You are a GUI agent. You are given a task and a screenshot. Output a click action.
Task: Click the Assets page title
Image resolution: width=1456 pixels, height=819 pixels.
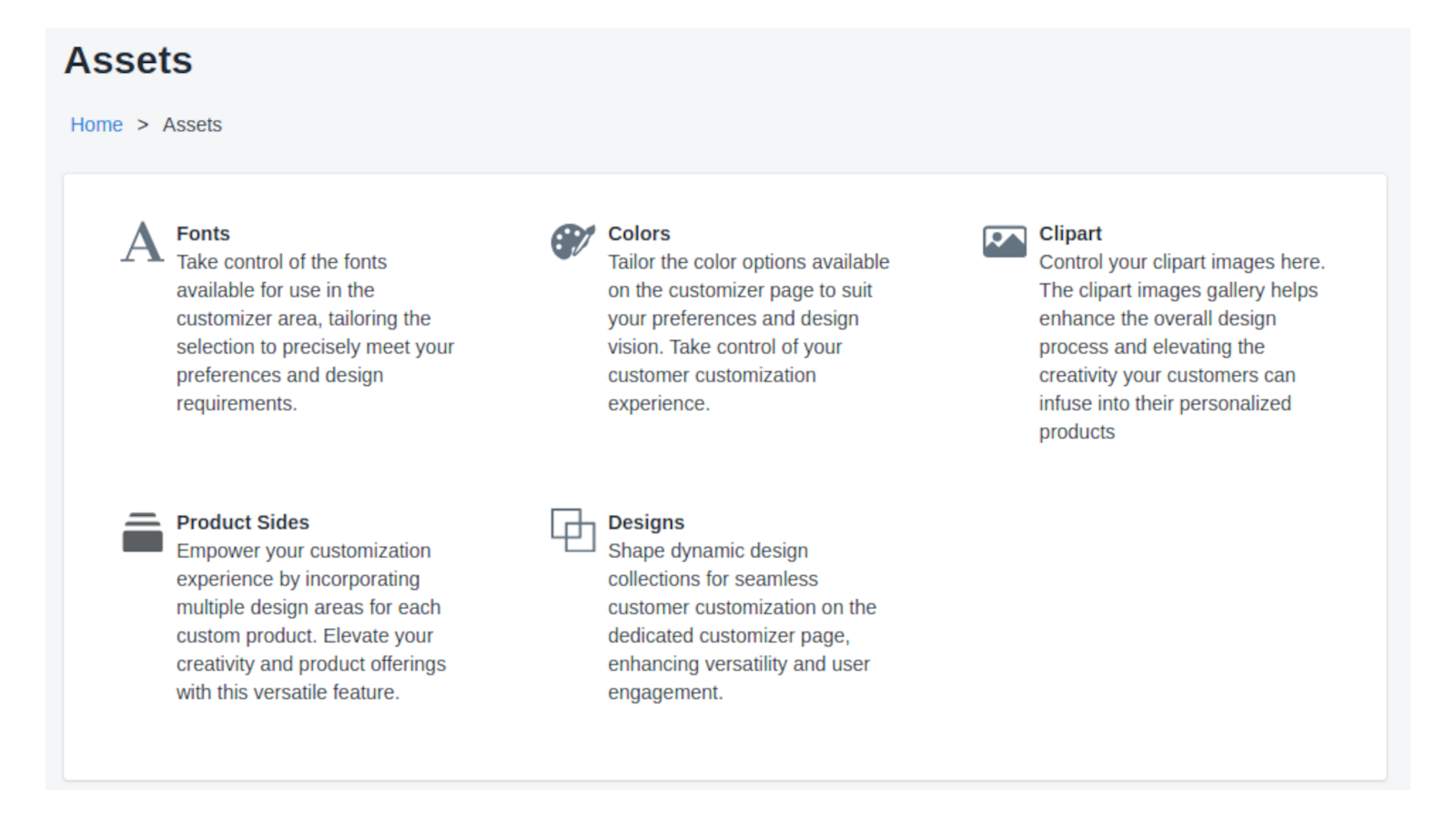[127, 61]
